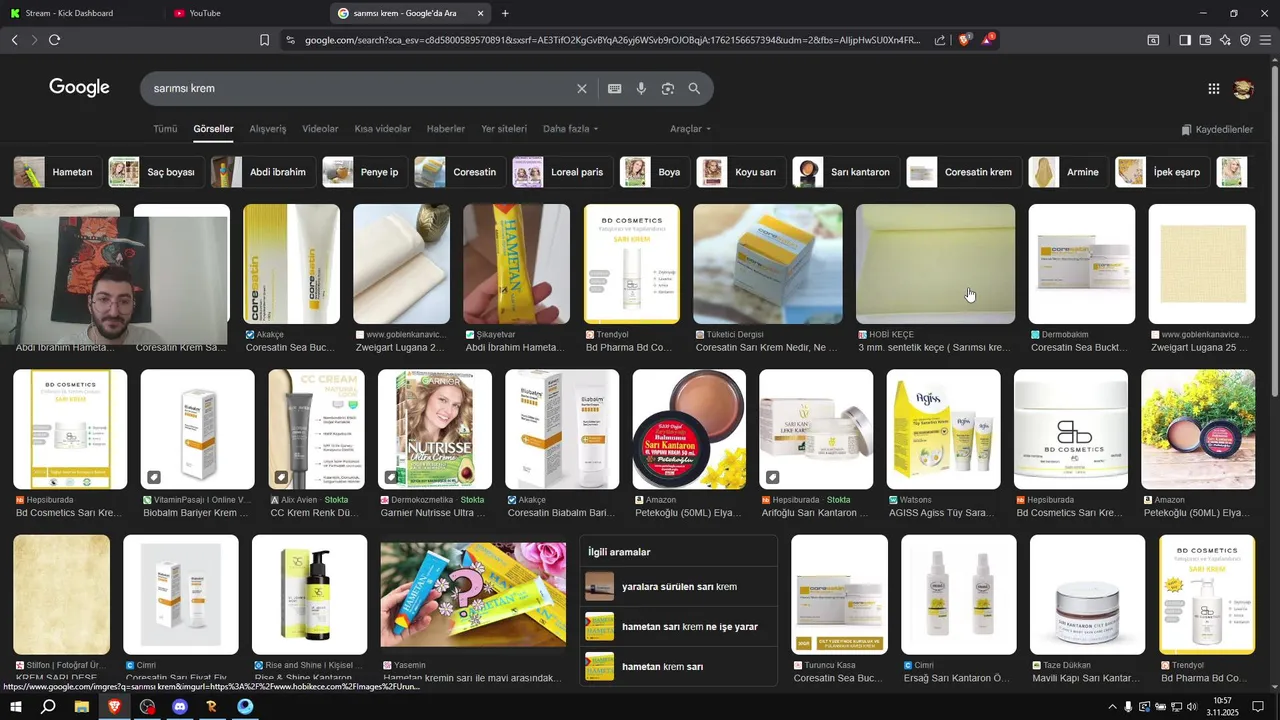Bookmark this page using the bookmark icon
Viewport: 1280px width, 720px height.
click(x=264, y=40)
